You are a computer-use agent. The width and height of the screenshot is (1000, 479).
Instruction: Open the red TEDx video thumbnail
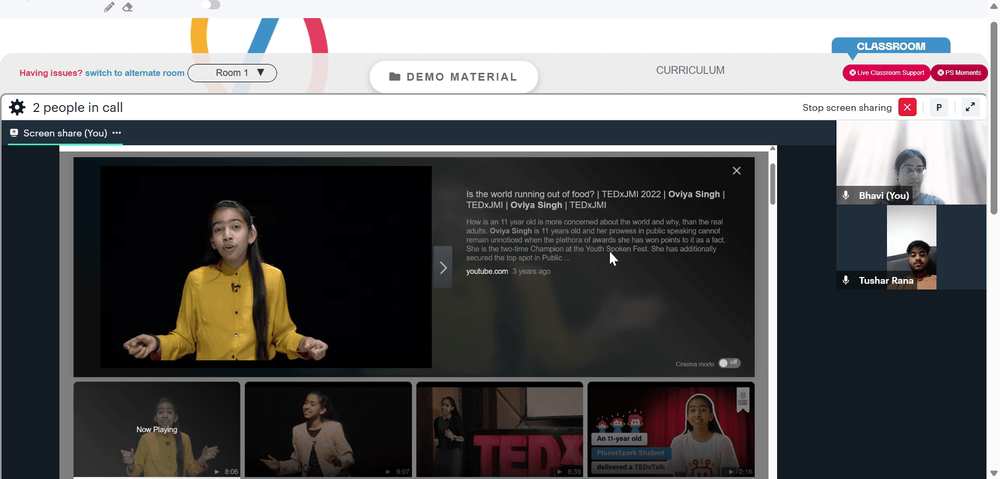click(x=499, y=430)
